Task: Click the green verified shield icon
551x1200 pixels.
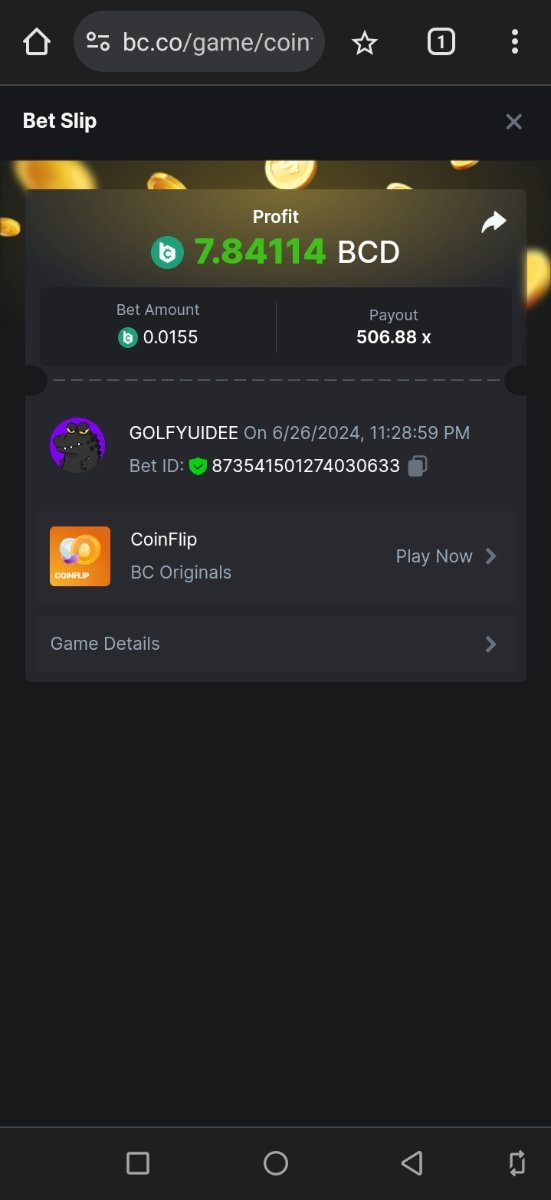Action: [x=197, y=466]
